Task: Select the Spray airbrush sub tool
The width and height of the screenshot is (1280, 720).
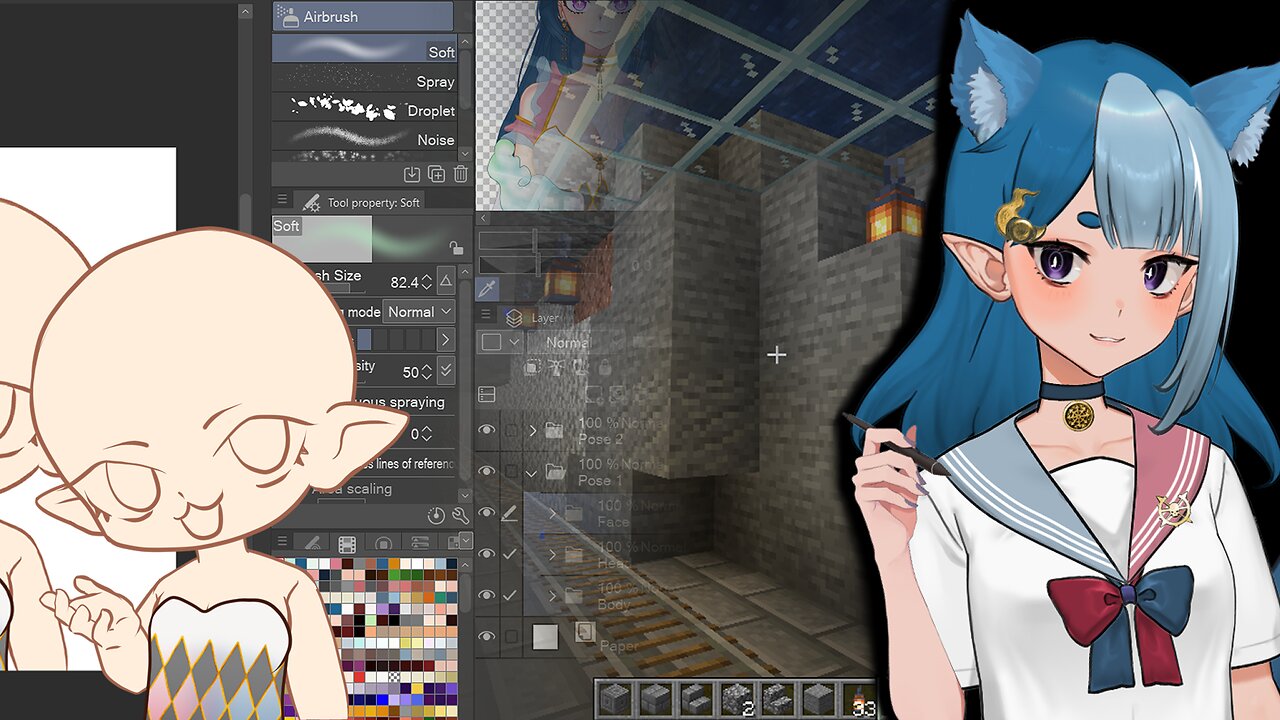Action: pyautogui.click(x=364, y=78)
